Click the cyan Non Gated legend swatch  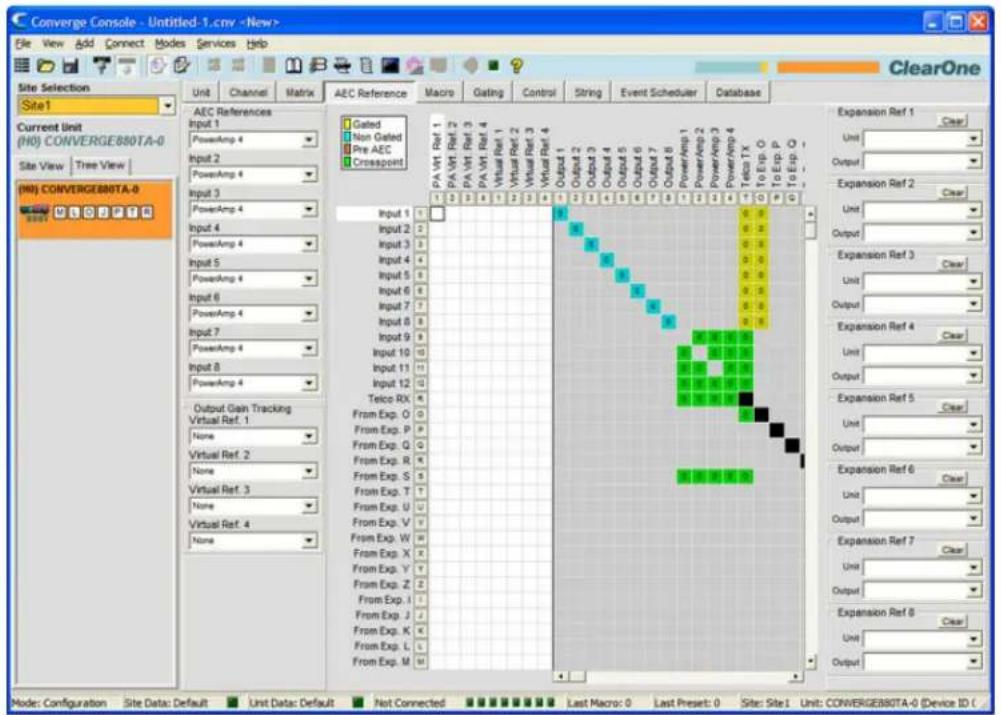348,137
